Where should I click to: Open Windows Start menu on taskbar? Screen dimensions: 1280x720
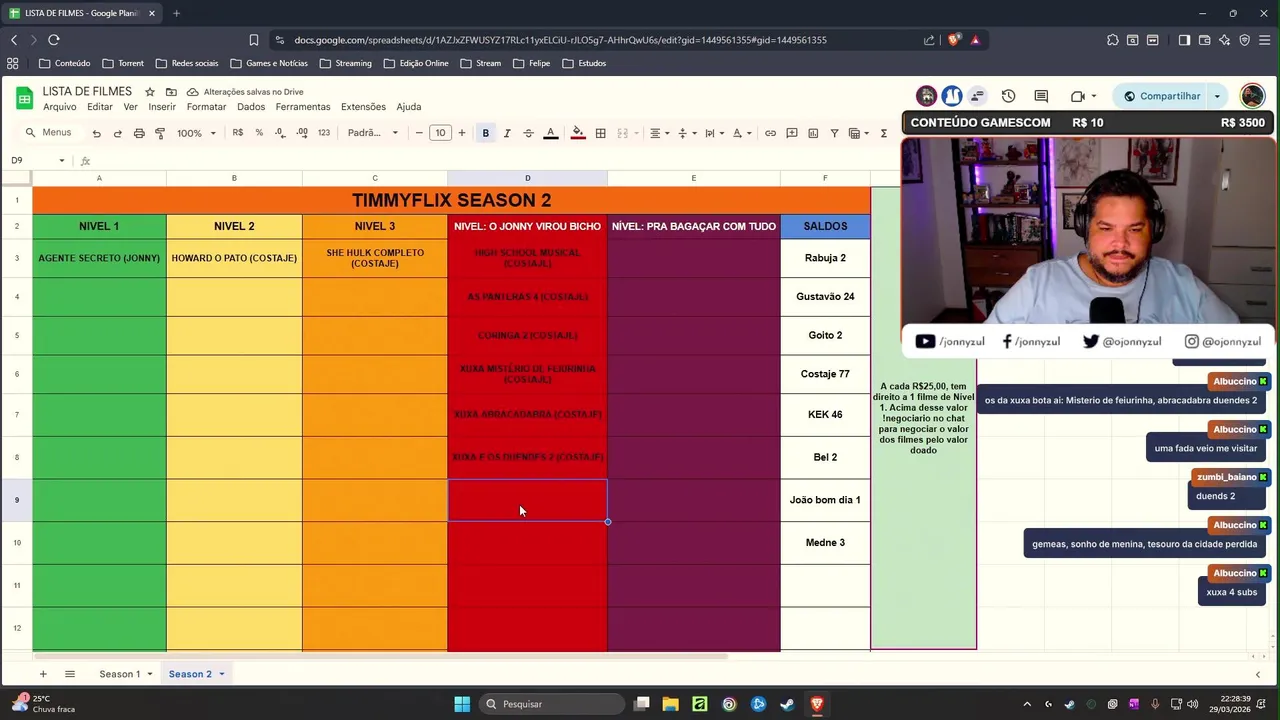tap(462, 704)
